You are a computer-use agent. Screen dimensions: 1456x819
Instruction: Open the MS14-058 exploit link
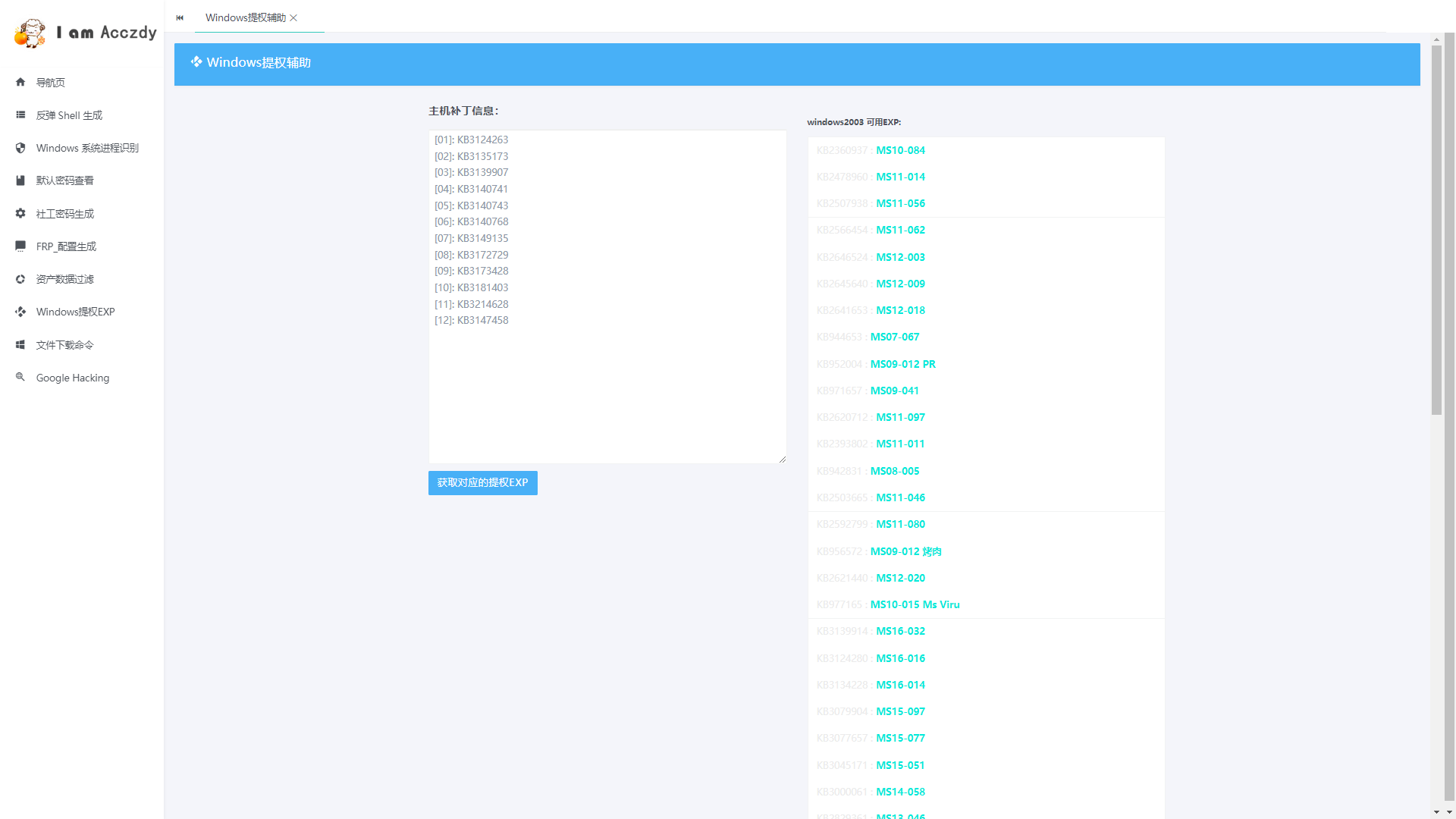point(900,792)
